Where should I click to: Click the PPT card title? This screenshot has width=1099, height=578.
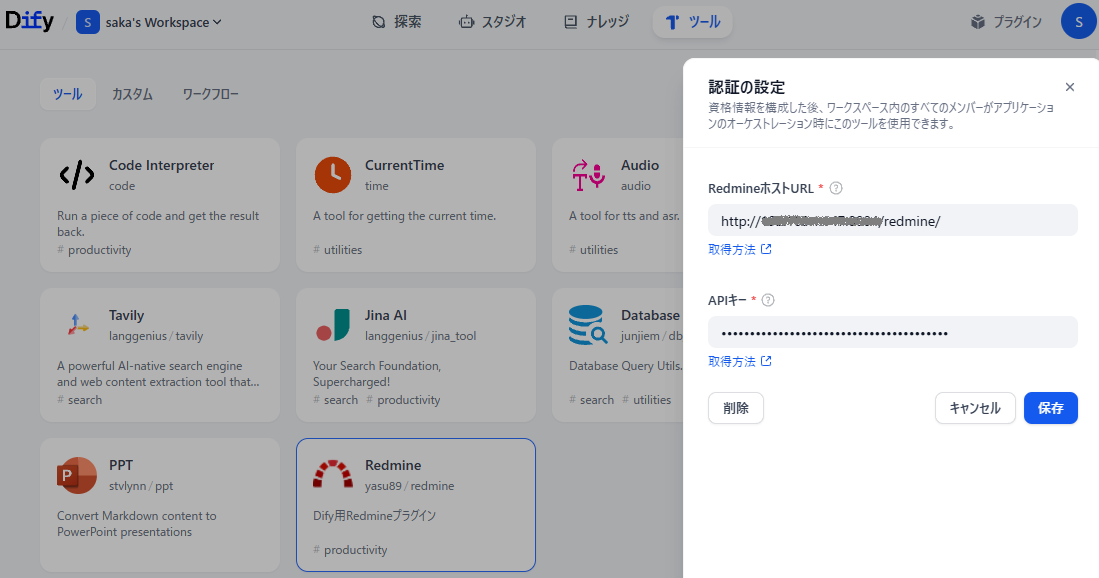[121, 465]
